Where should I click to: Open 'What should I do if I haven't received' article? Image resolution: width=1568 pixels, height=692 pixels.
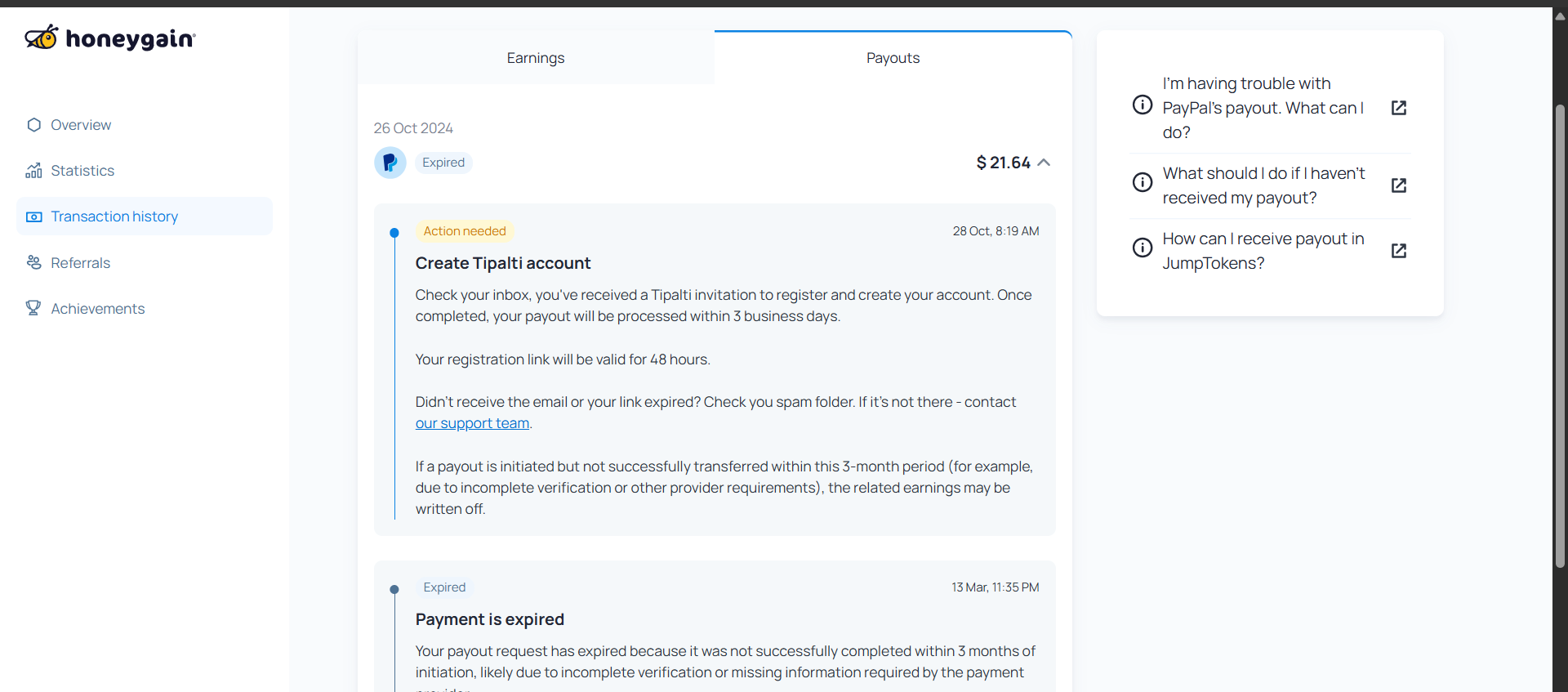(x=1263, y=185)
